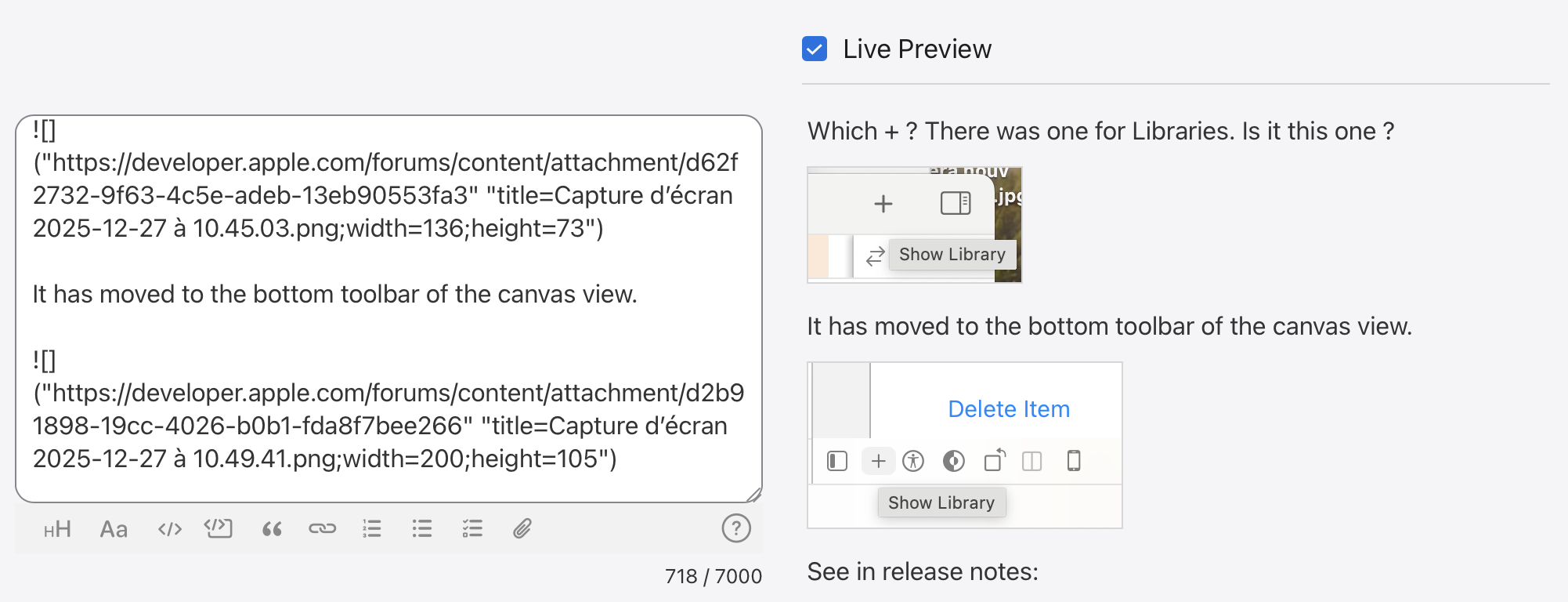This screenshot has height=602, width=1568.
Task: Click the Live Preview label text
Action: pos(916,49)
